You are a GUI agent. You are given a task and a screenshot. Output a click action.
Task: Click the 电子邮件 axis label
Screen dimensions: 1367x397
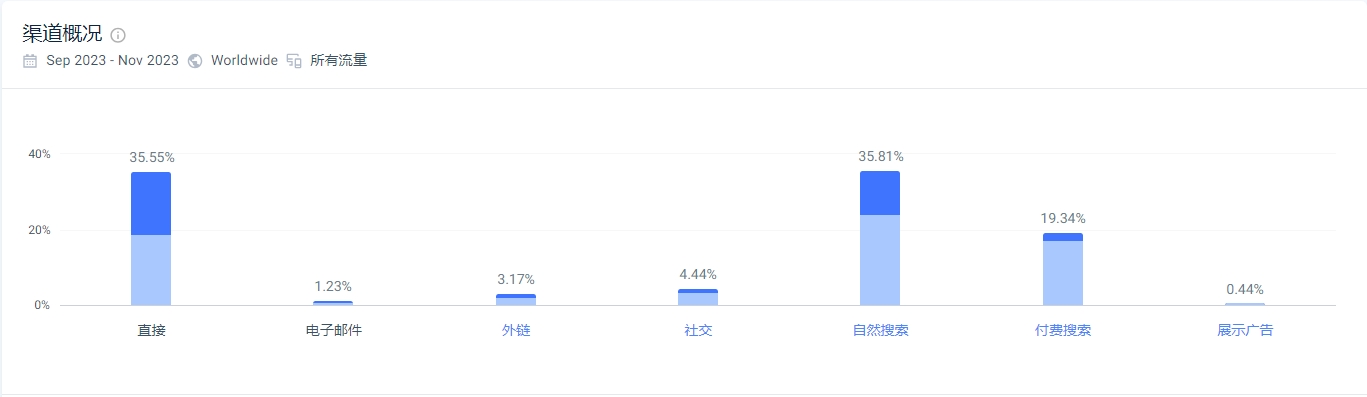334,330
